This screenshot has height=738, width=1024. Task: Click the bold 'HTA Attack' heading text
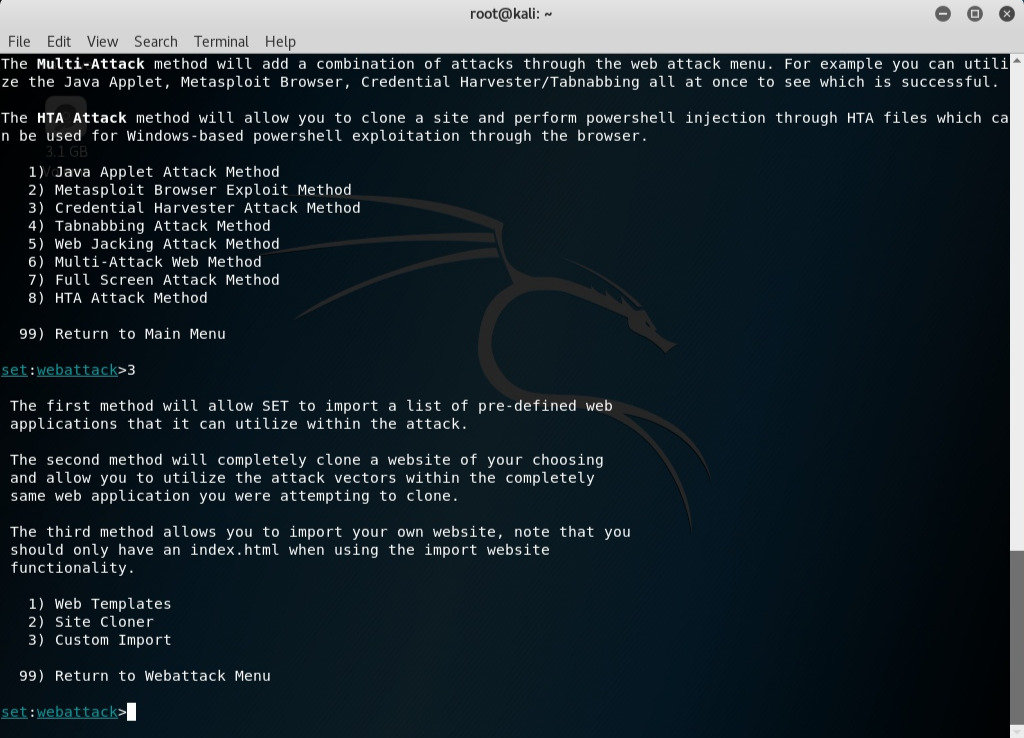(x=82, y=118)
